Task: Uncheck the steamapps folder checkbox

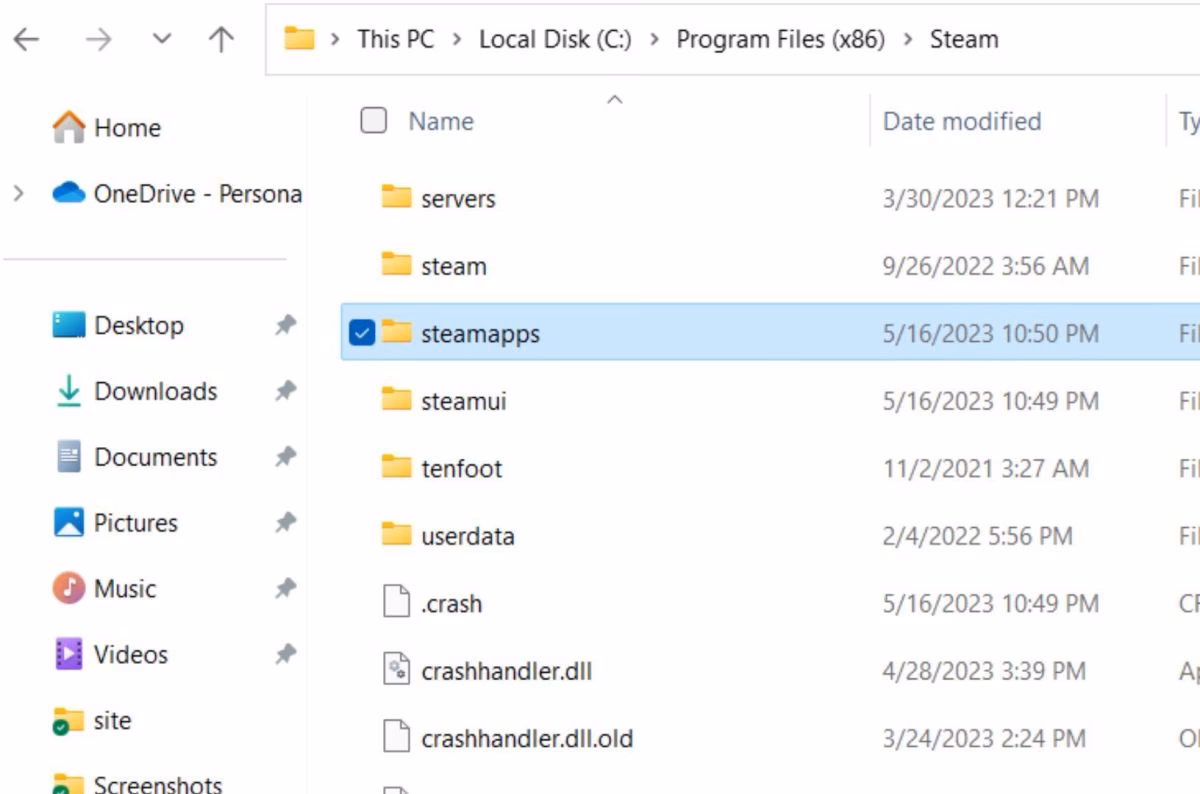Action: click(x=362, y=333)
